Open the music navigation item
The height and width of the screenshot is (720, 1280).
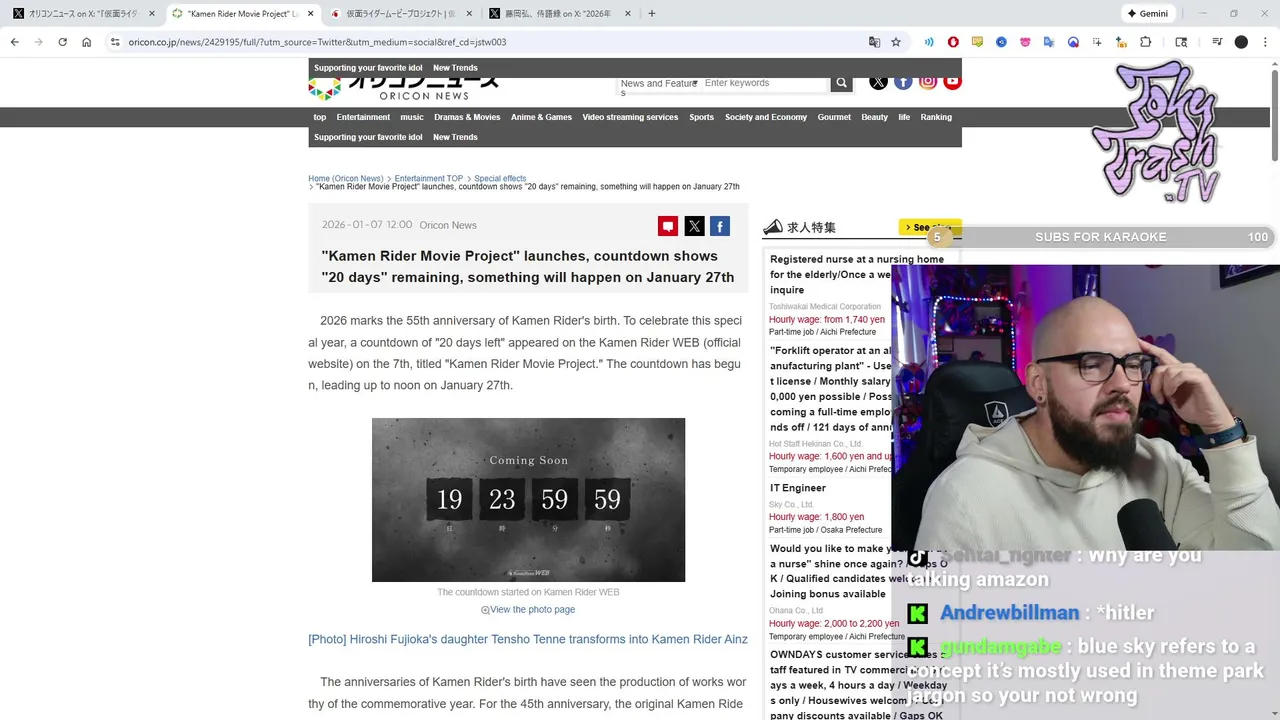click(x=412, y=117)
